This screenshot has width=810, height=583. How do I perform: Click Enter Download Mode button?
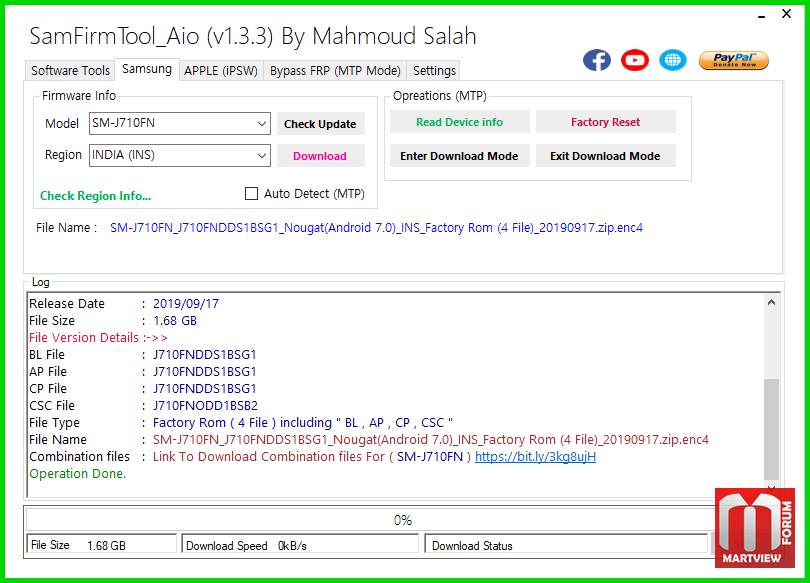click(460, 156)
